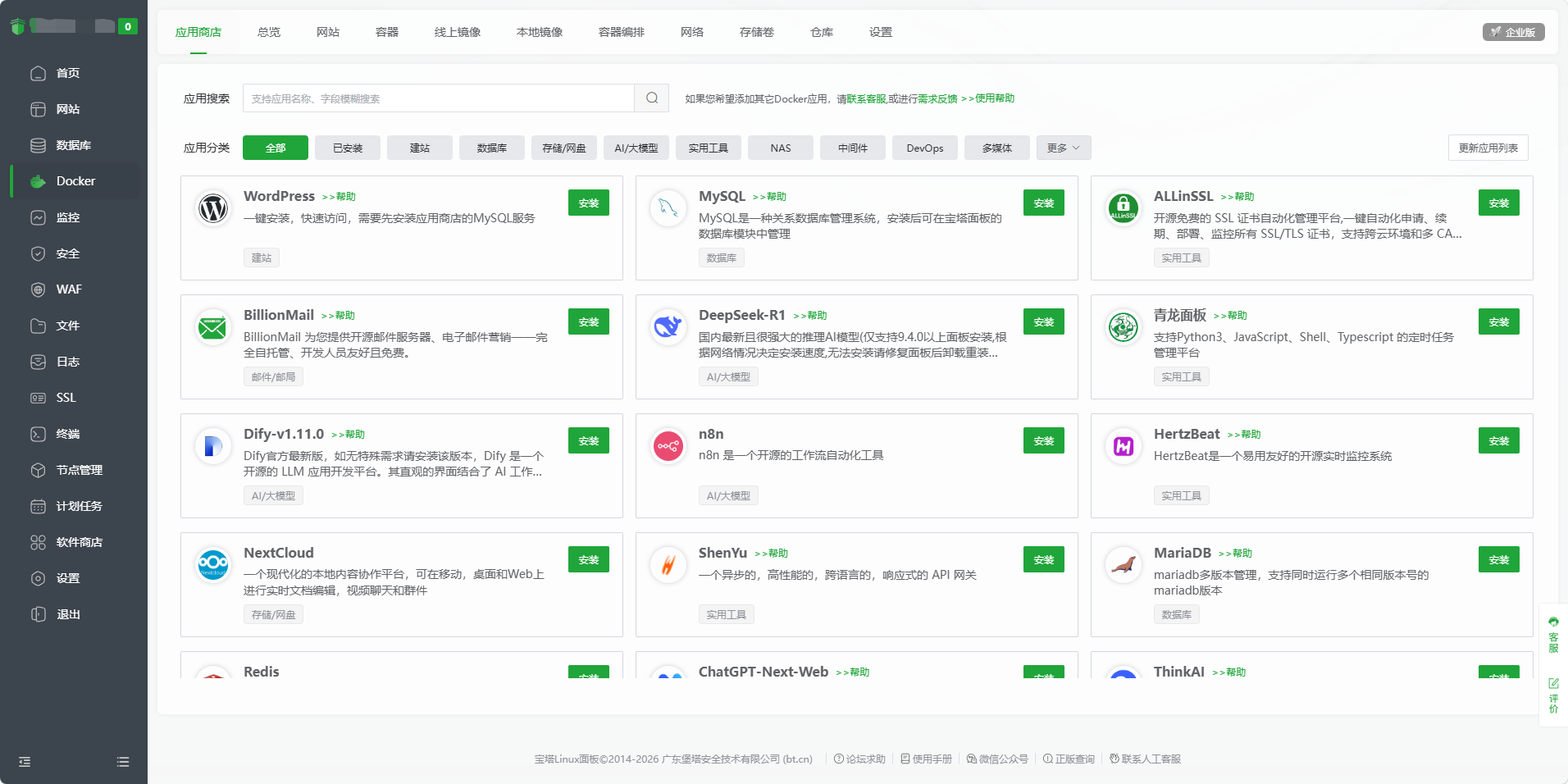Open the WAF globe icon
1568x784 pixels.
(x=38, y=289)
